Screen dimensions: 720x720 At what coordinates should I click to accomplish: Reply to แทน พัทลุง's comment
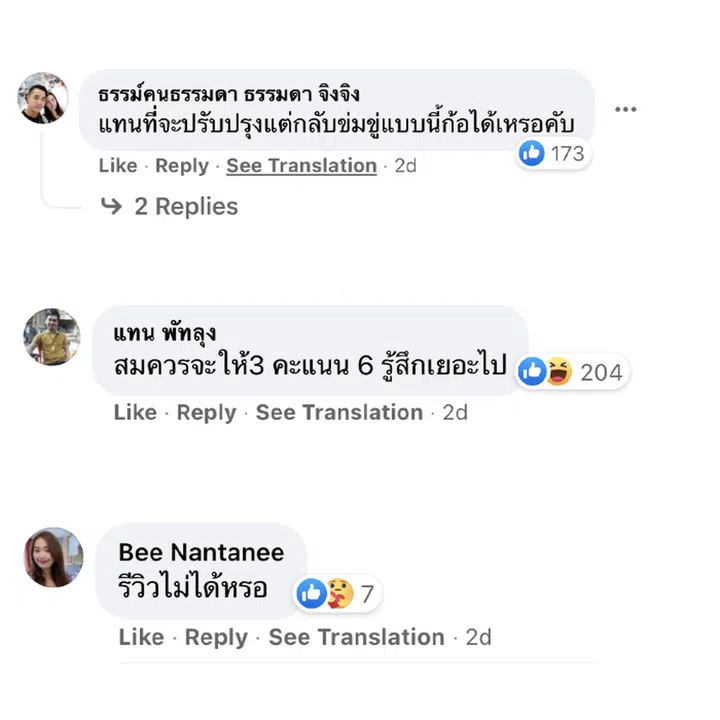pos(205,412)
